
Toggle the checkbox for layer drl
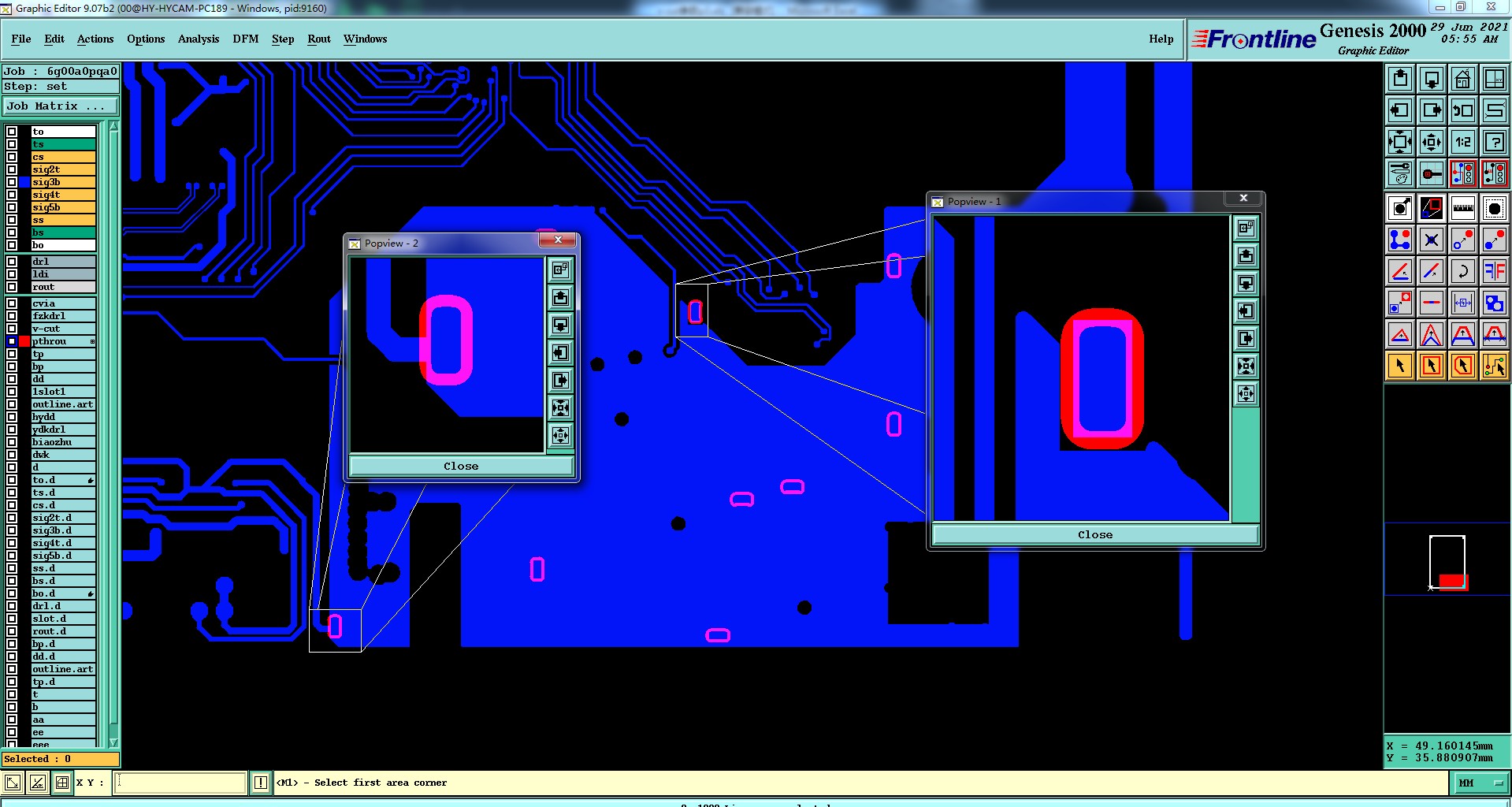(x=12, y=262)
